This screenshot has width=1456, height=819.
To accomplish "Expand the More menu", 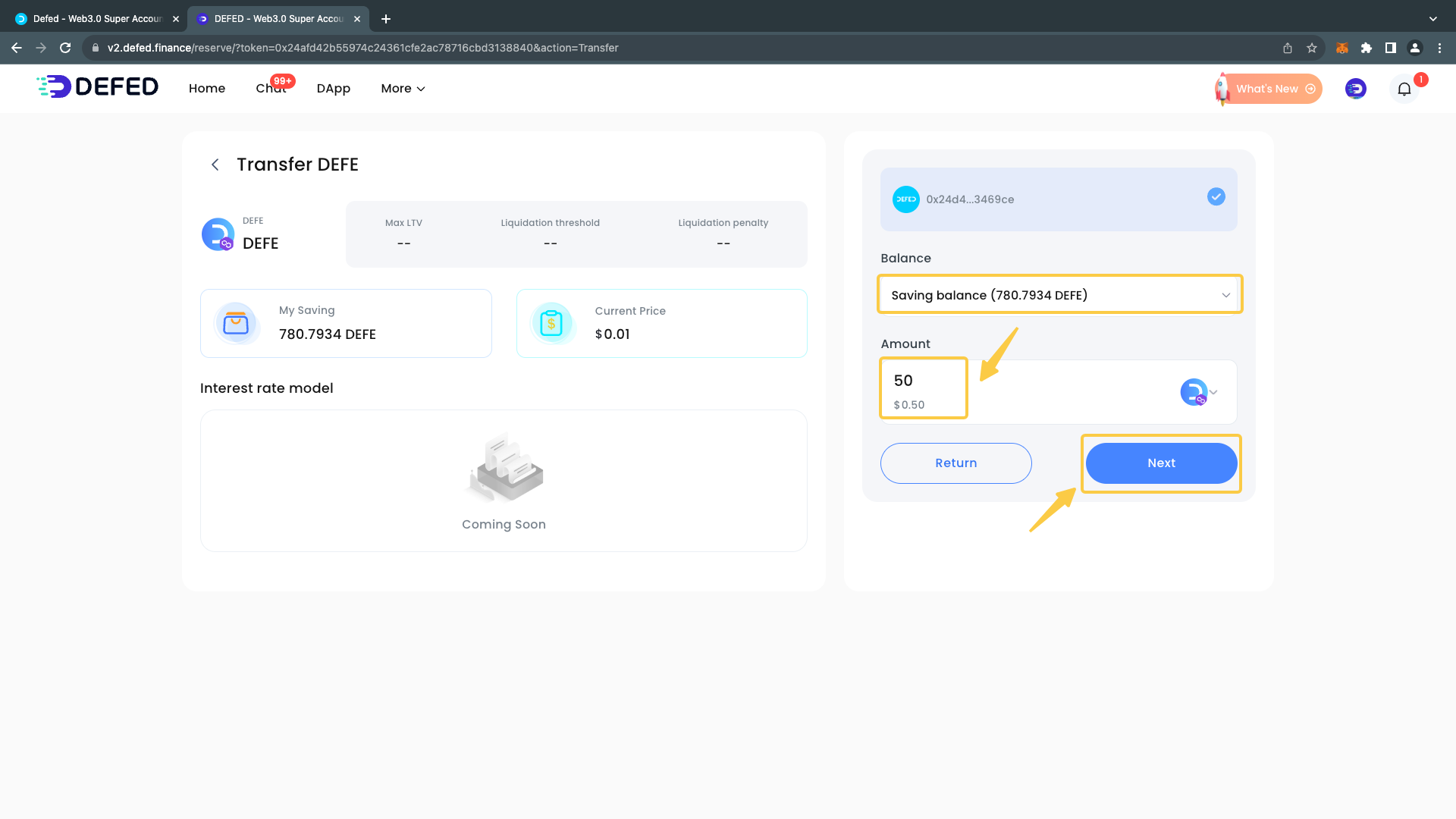I will pyautogui.click(x=403, y=89).
